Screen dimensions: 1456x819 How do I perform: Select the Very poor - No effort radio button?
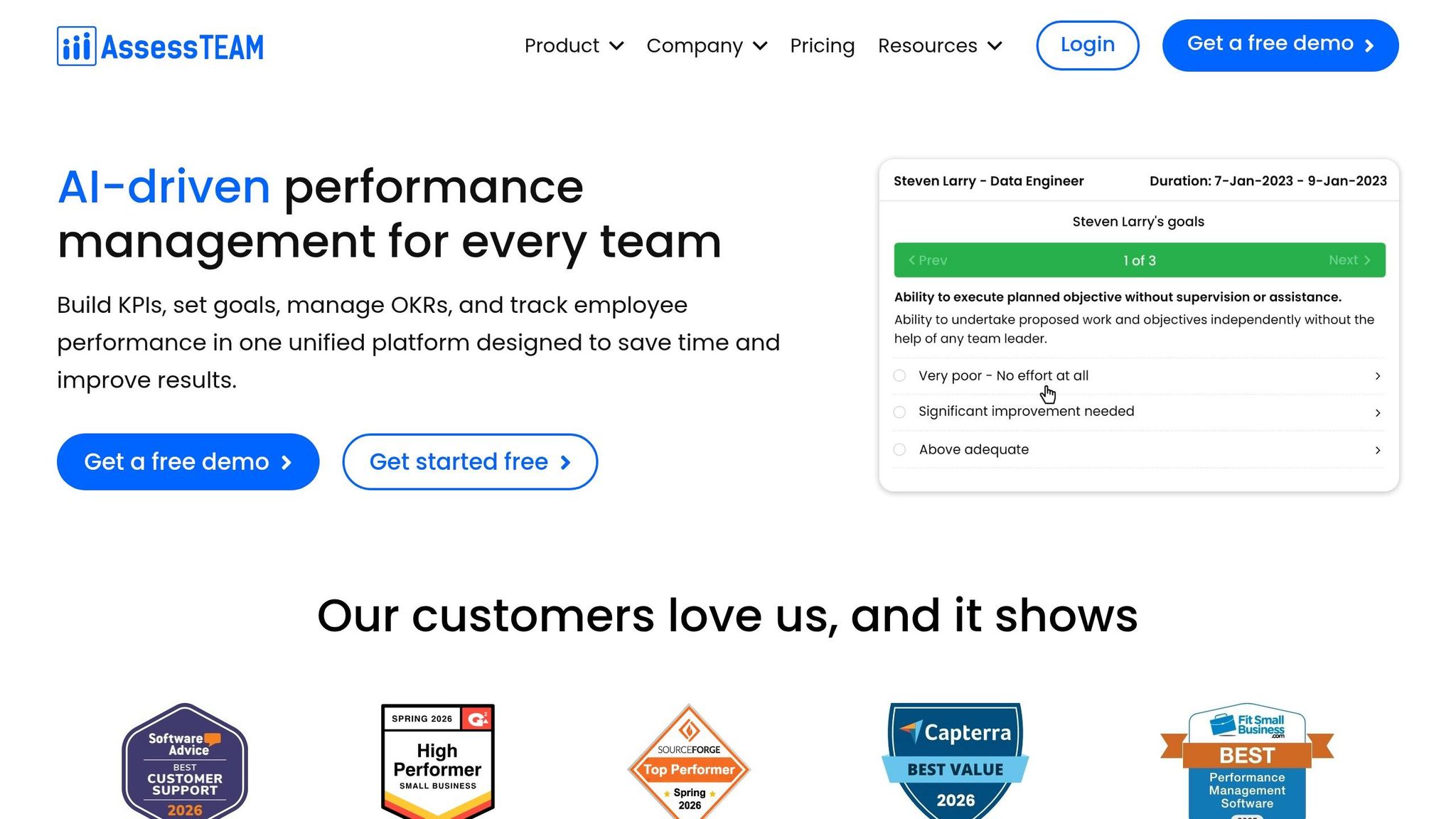[x=899, y=375]
